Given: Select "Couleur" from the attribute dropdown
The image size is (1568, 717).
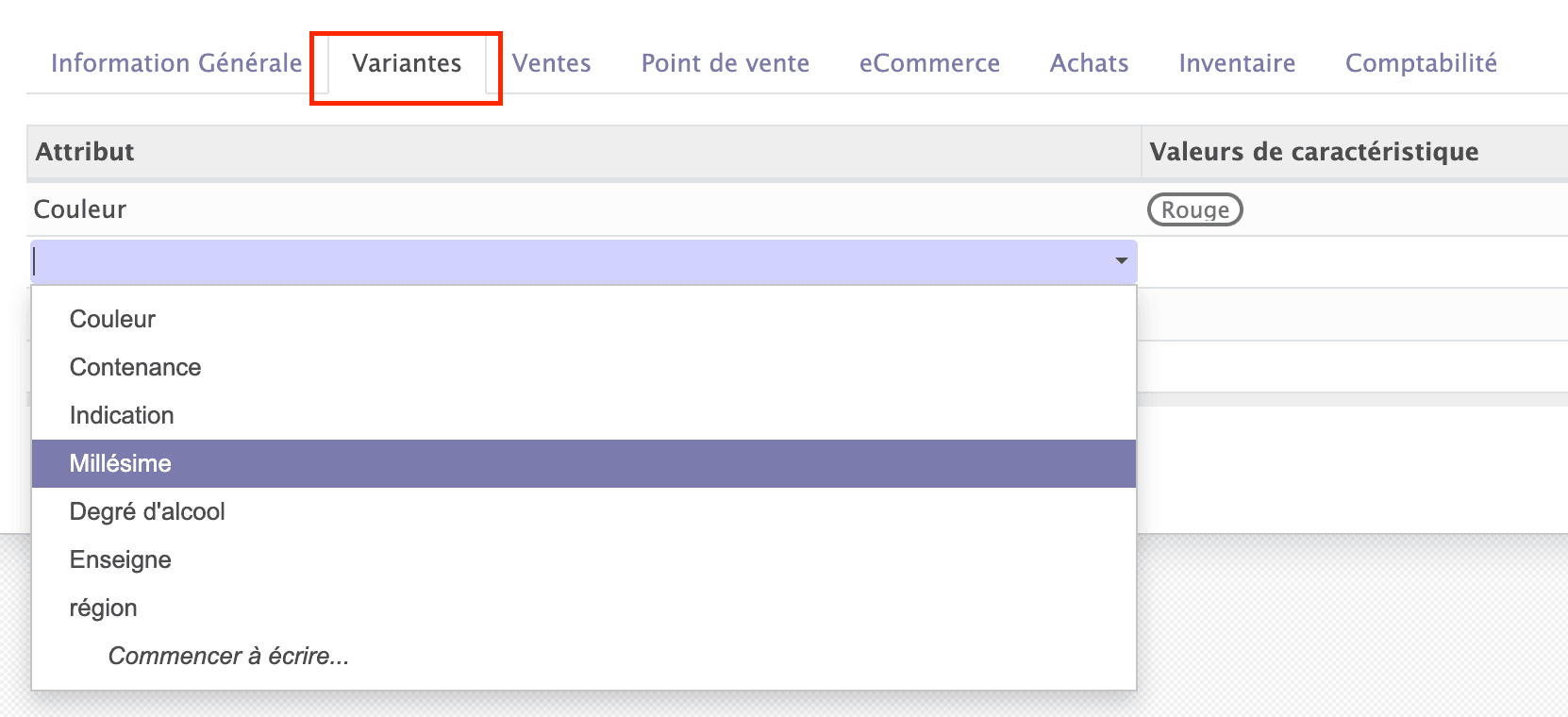Looking at the screenshot, I should click(x=111, y=319).
